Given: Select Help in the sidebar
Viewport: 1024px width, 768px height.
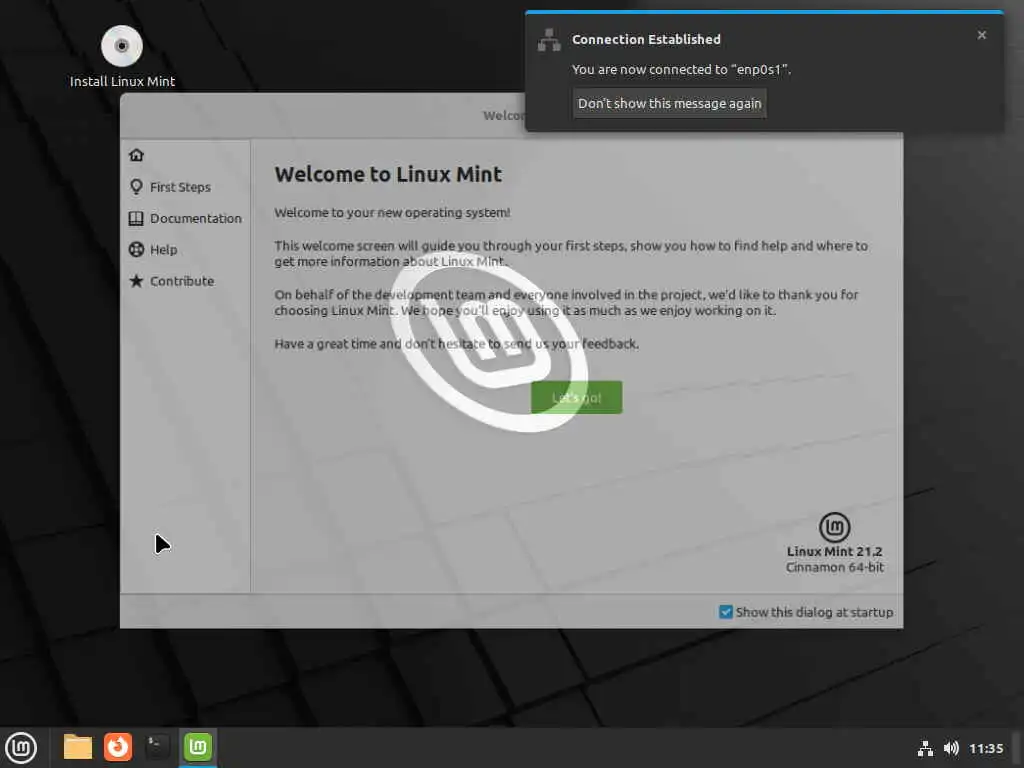Looking at the screenshot, I should pyautogui.click(x=153, y=249).
